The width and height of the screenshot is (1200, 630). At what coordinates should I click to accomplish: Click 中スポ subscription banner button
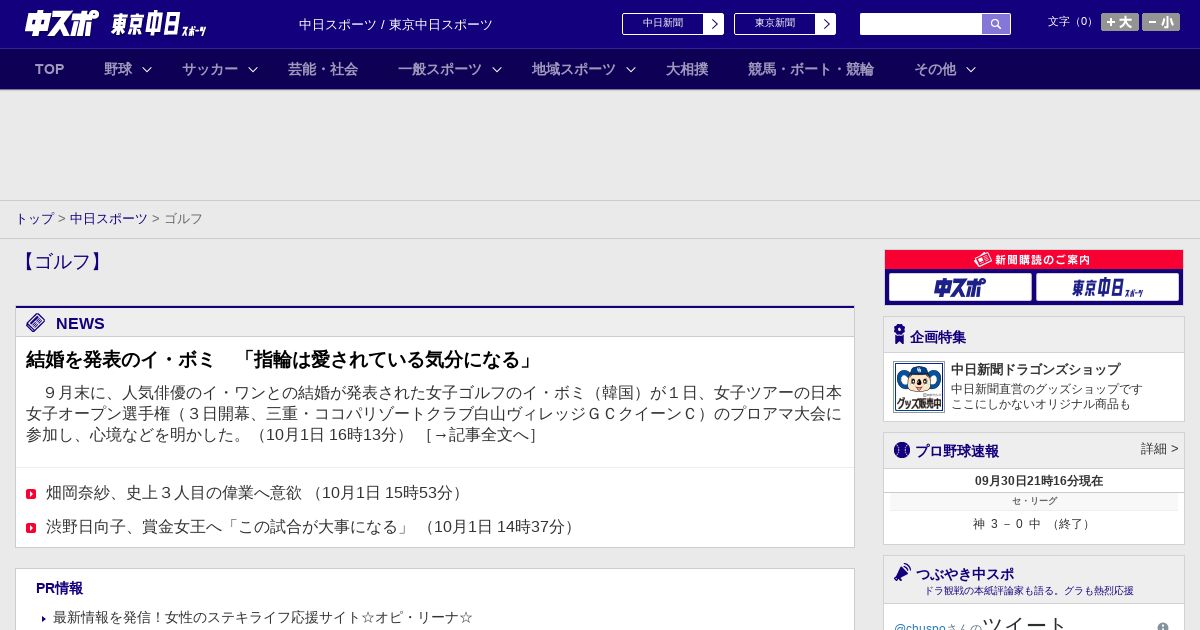click(960, 288)
